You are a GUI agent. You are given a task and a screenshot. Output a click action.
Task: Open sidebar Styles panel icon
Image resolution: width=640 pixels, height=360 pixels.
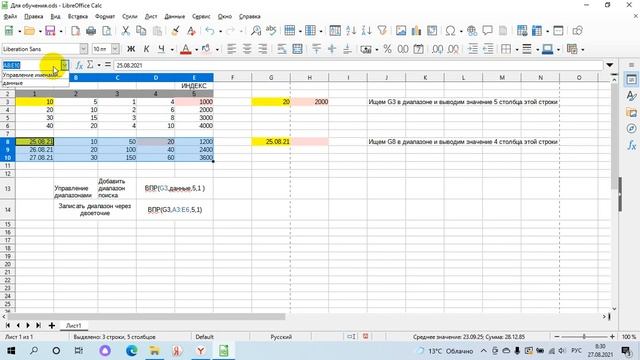[x=631, y=96]
